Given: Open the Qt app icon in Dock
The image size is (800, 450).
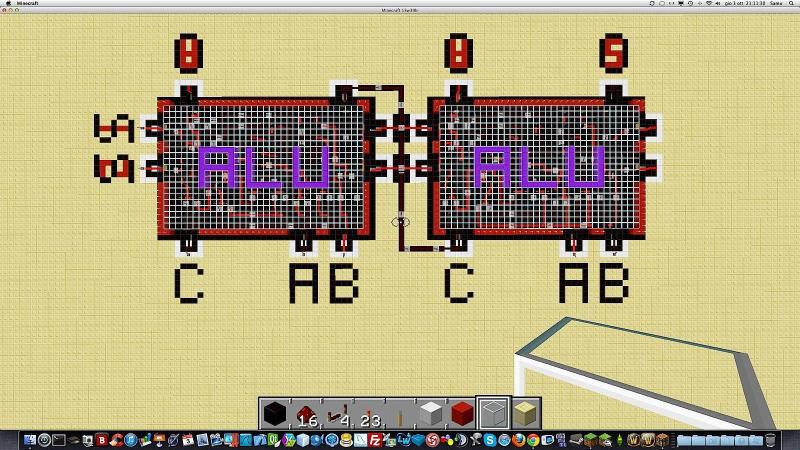Looking at the screenshot, I should coord(273,440).
